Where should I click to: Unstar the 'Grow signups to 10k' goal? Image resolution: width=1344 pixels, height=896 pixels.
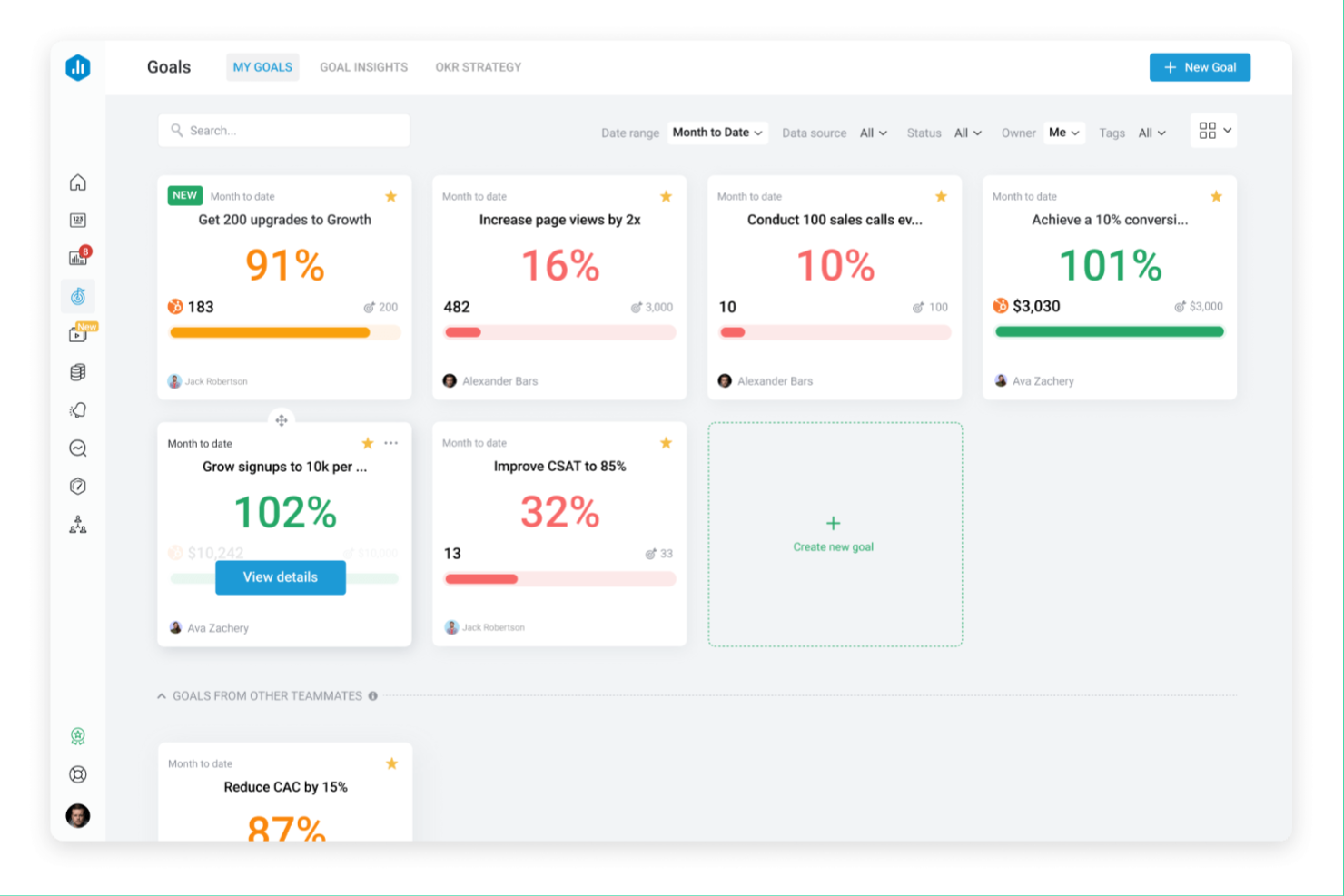[x=368, y=443]
